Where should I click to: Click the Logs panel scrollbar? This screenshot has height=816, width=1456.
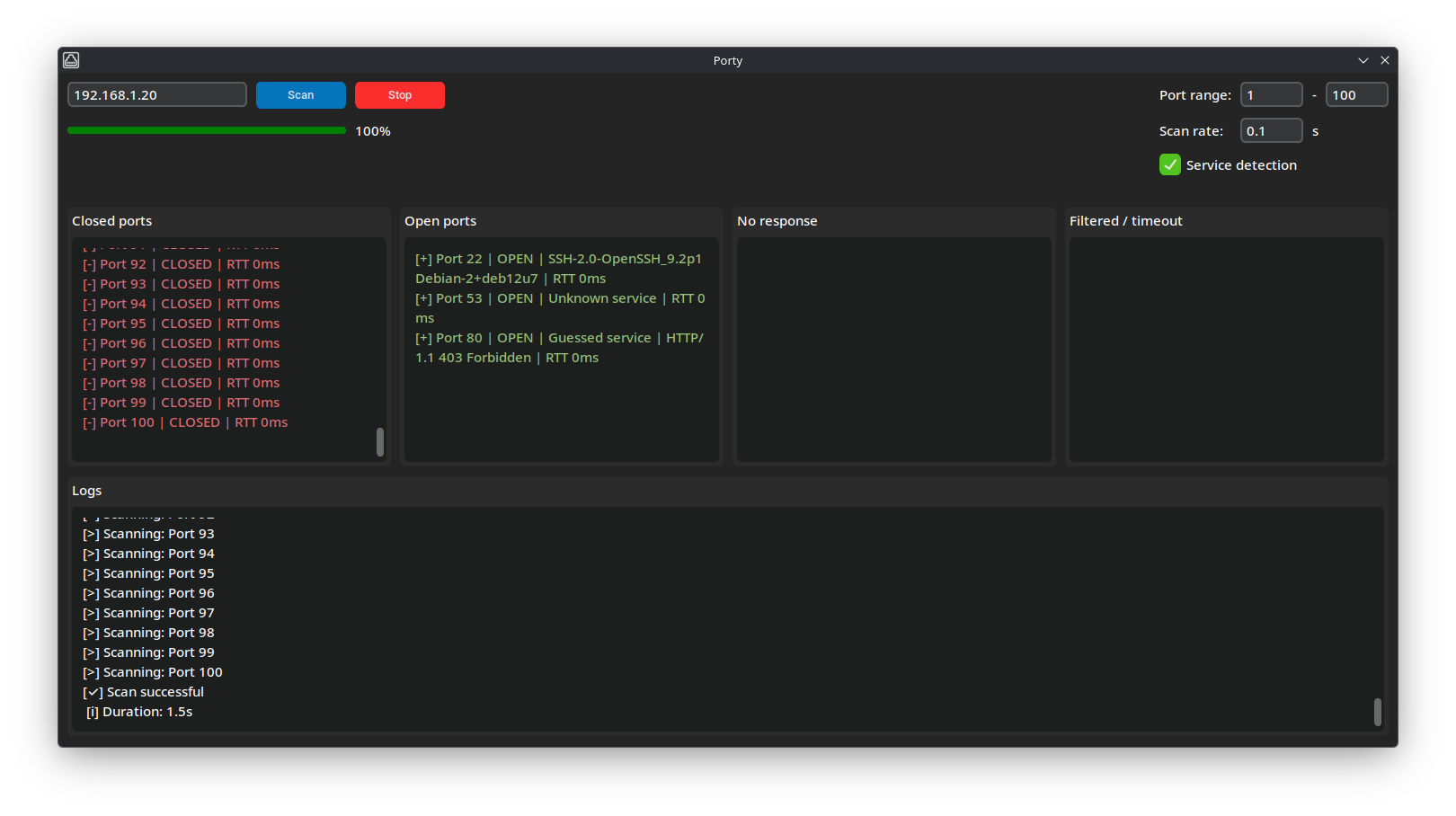[x=1377, y=712]
